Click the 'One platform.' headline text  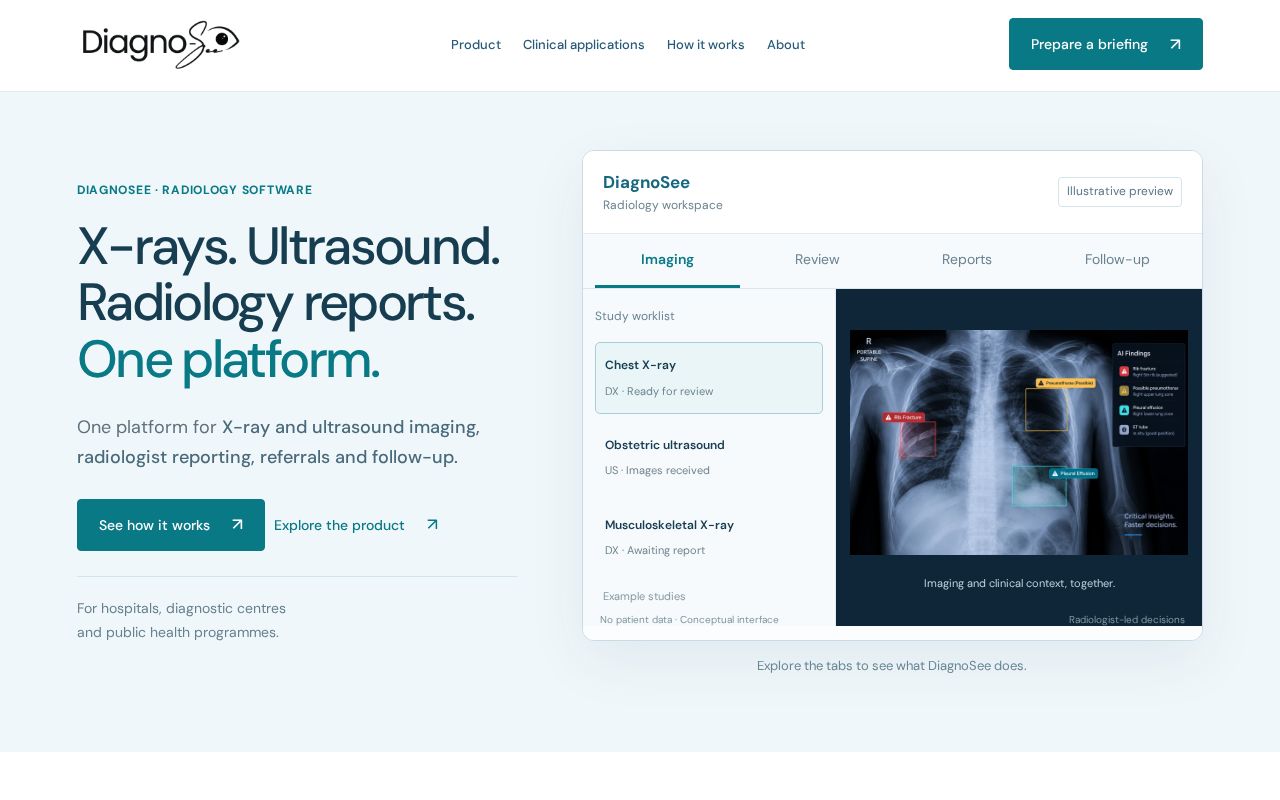coord(229,360)
